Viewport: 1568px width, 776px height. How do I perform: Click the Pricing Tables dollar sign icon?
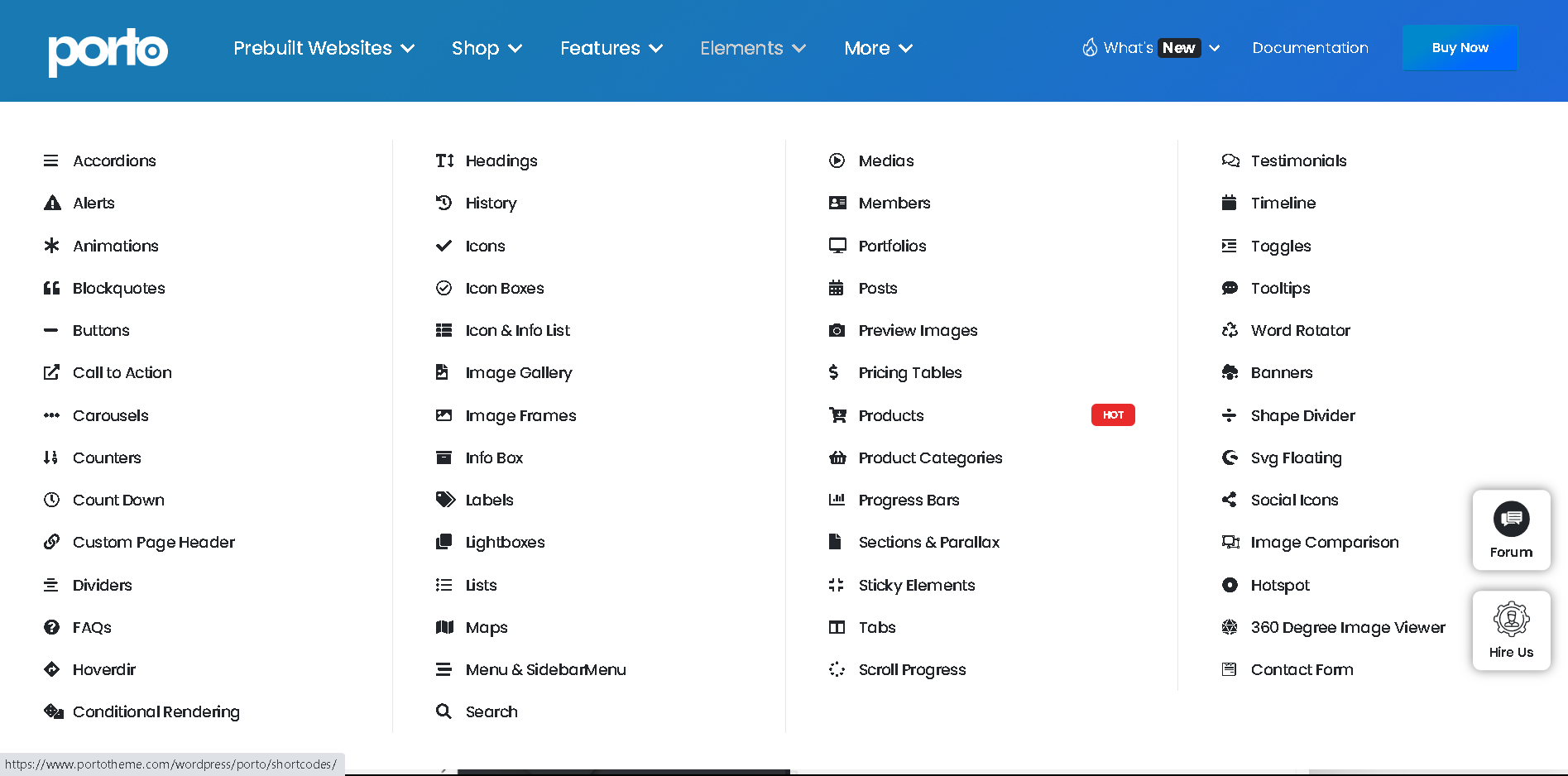click(x=834, y=372)
